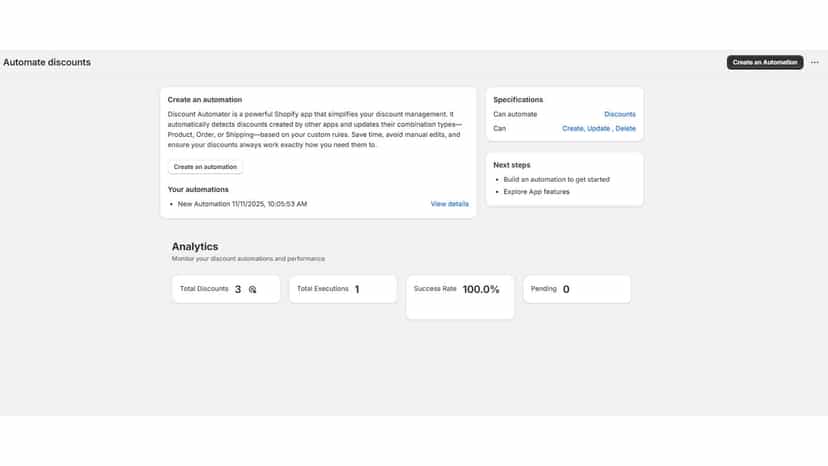Select New Automation 11/11/2025 list entry
828x466 pixels.
(x=242, y=204)
